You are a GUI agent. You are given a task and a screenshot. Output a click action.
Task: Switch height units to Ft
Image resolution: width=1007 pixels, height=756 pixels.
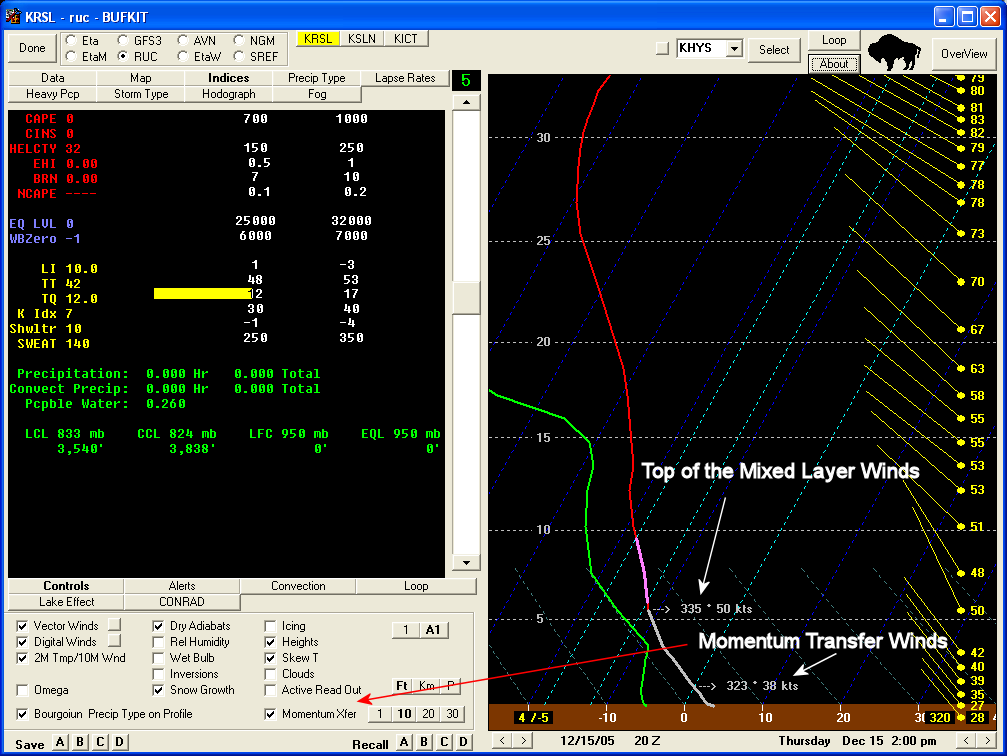[402, 686]
